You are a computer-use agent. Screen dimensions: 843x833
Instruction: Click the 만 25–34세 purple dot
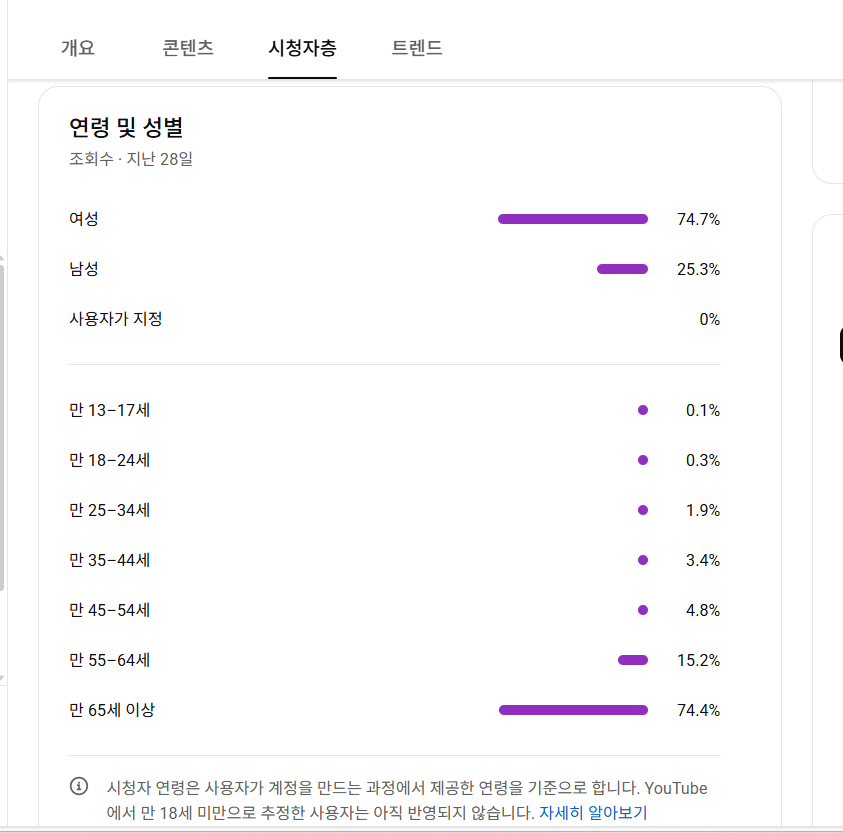[643, 510]
